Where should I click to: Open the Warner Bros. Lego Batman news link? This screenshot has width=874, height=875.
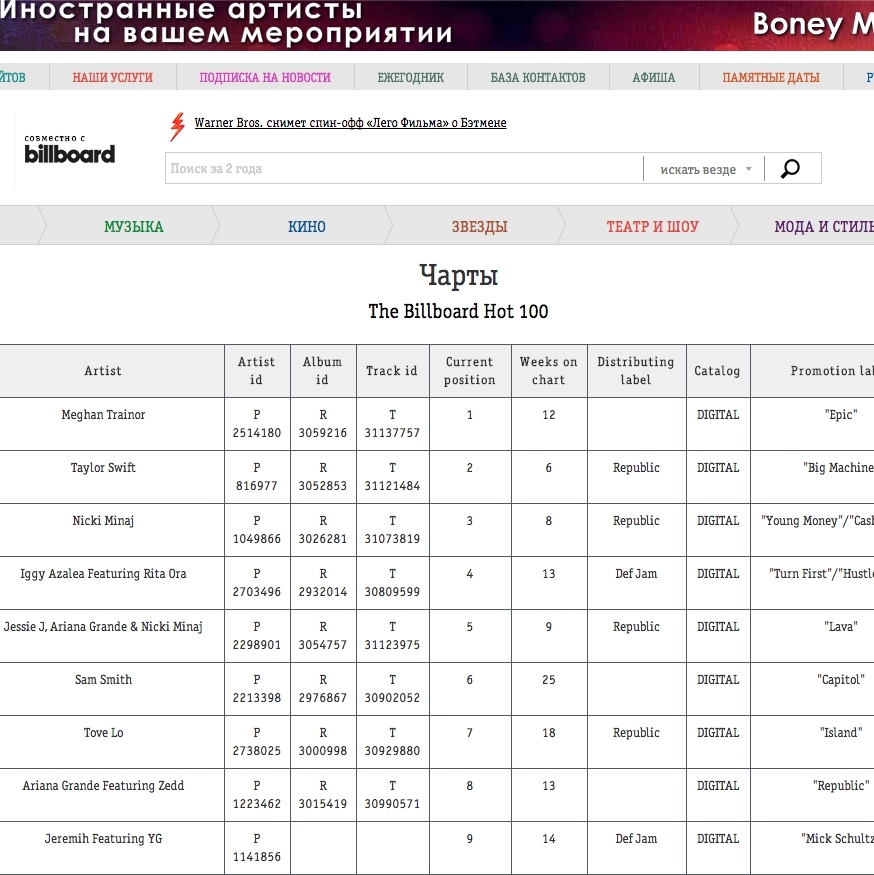(350, 123)
